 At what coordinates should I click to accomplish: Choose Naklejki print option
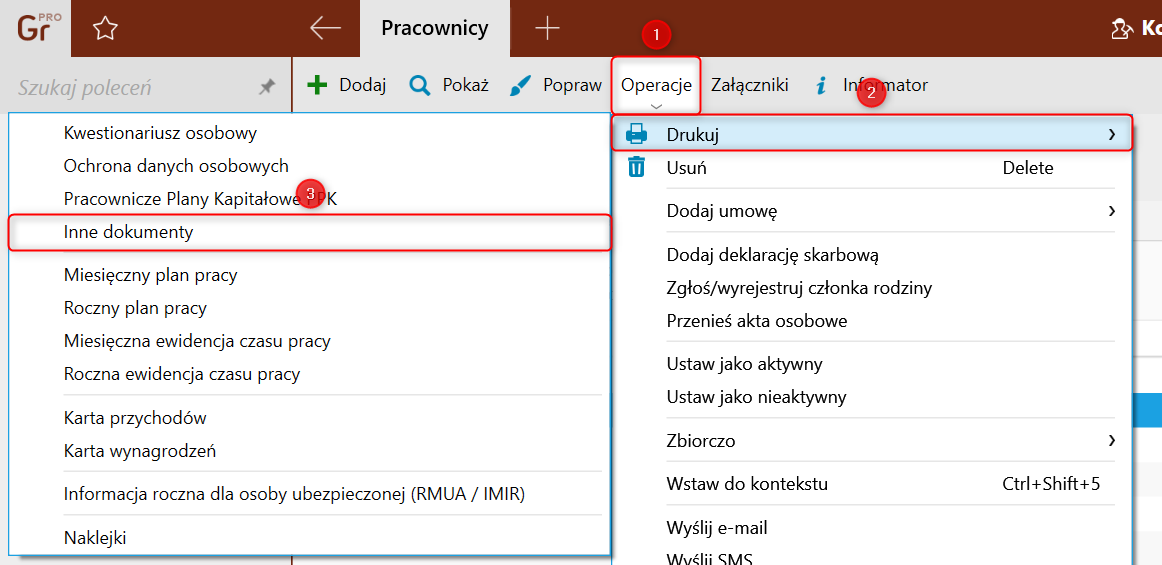coord(309,538)
